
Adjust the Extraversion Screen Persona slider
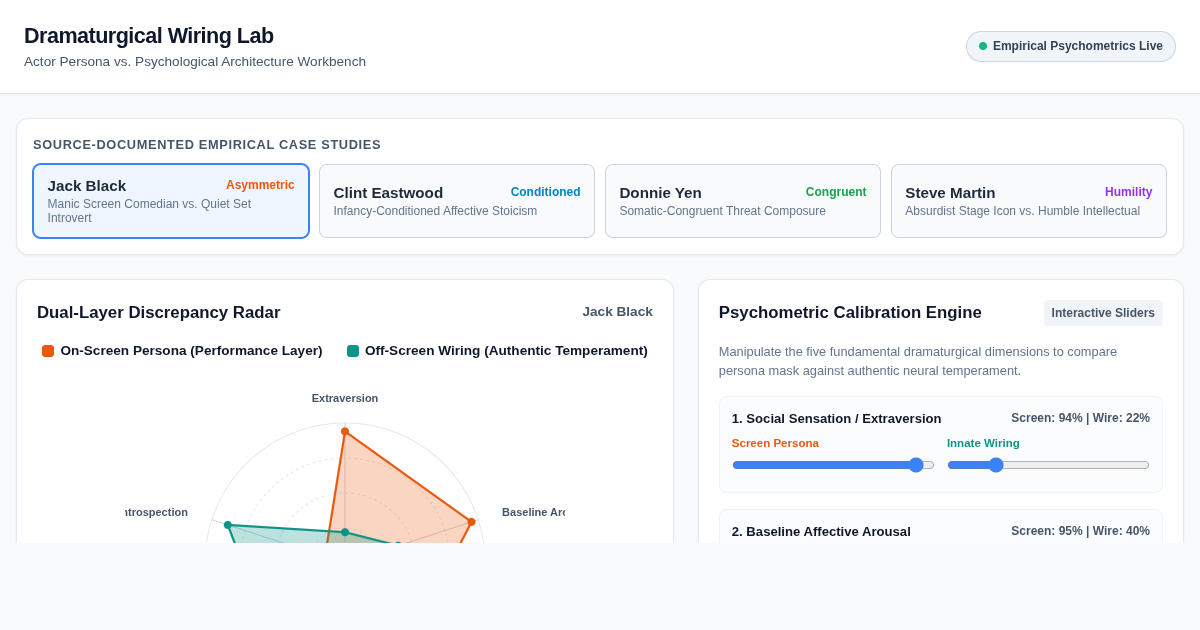coord(833,465)
